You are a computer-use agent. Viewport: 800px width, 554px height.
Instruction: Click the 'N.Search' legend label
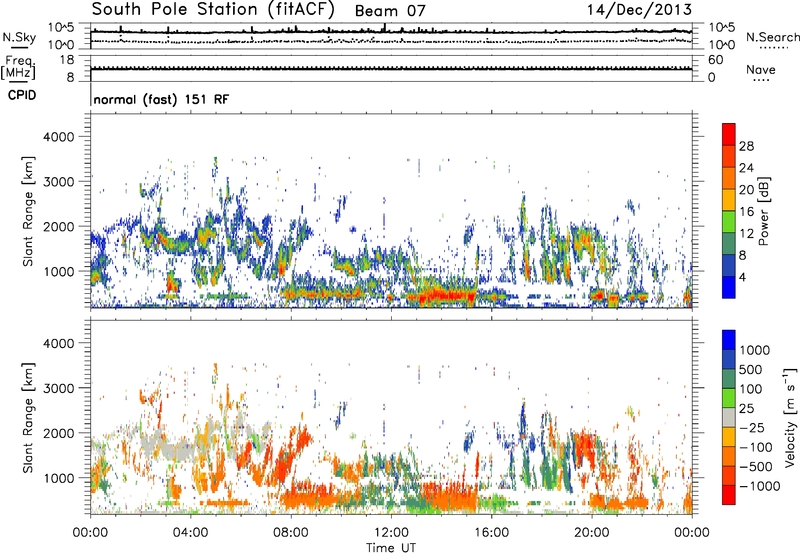pos(772,37)
